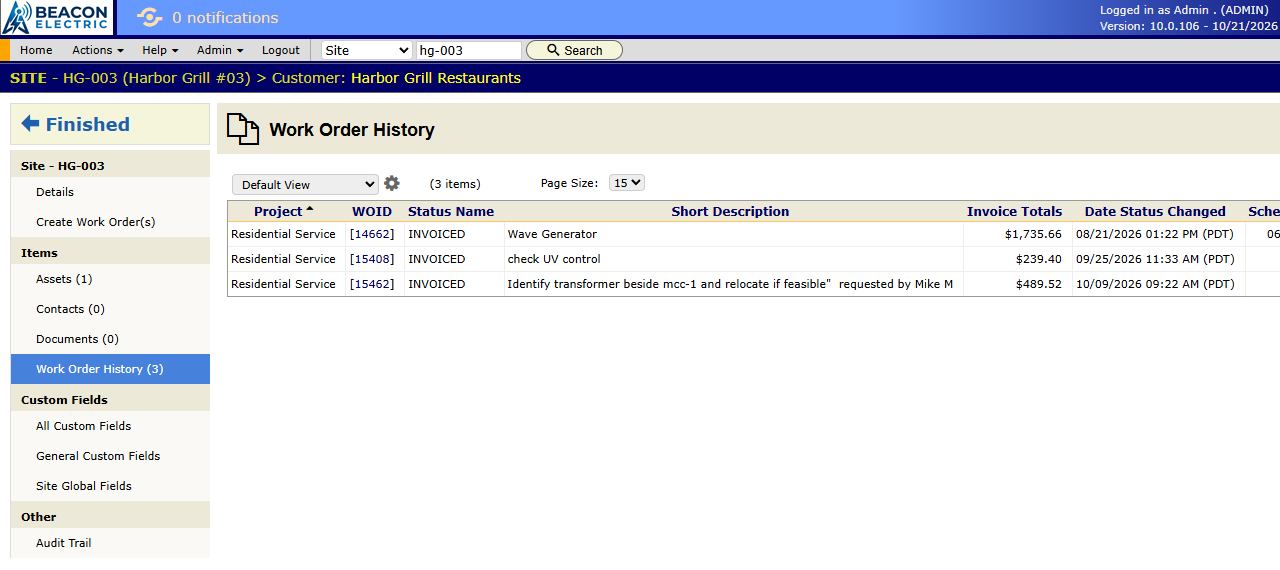Click the Beacon Electric logo
1280x570 pixels.
[57, 17]
